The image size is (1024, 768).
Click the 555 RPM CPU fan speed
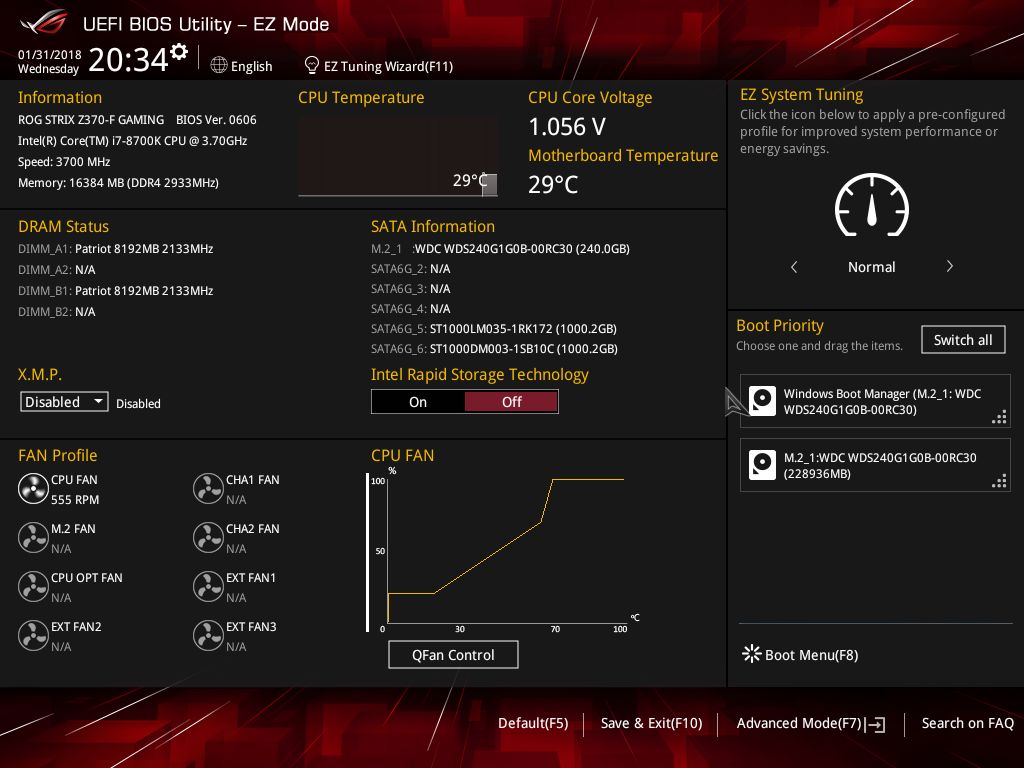pos(75,500)
